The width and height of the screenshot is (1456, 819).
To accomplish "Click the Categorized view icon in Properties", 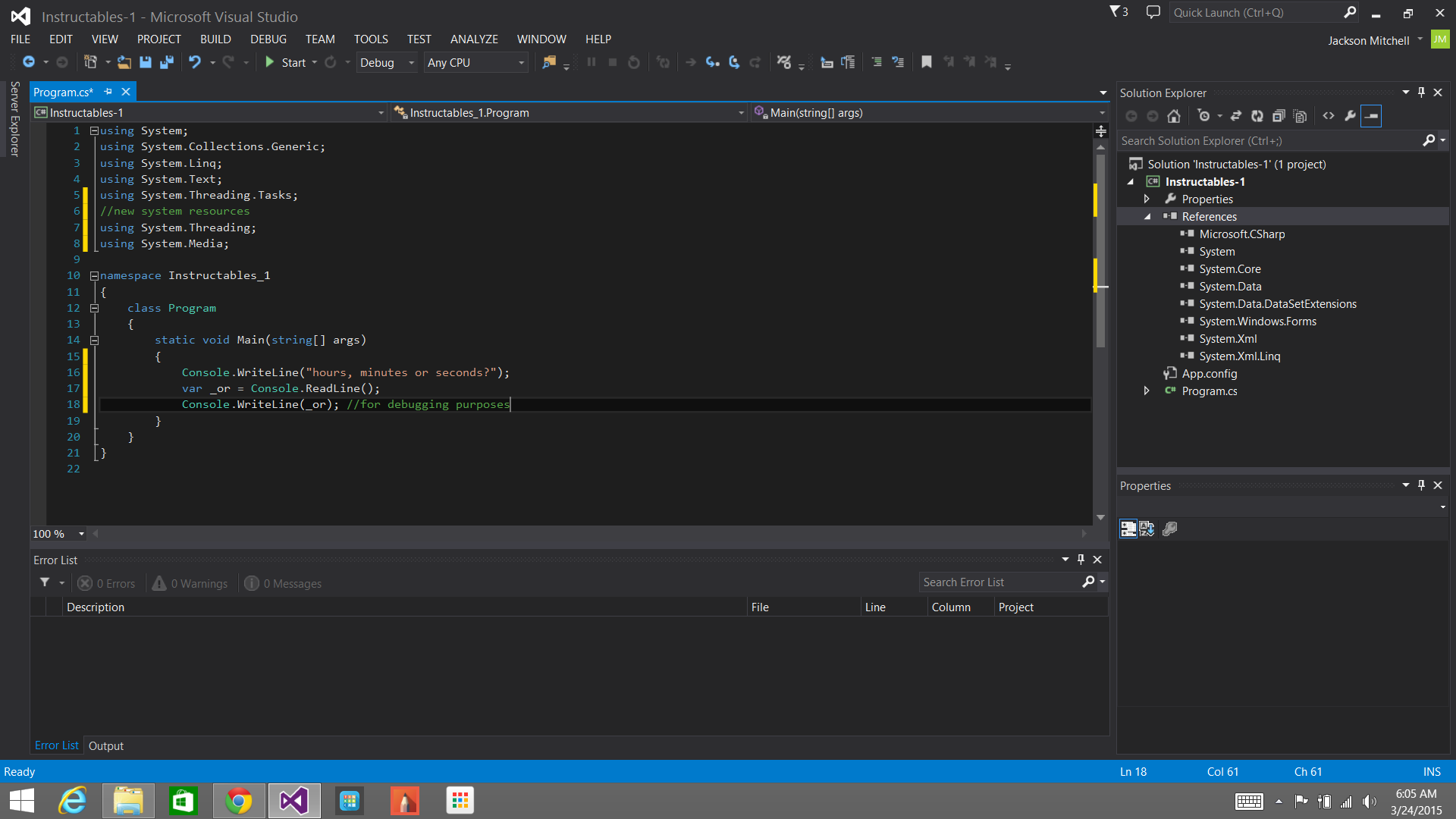I will coord(1128,529).
